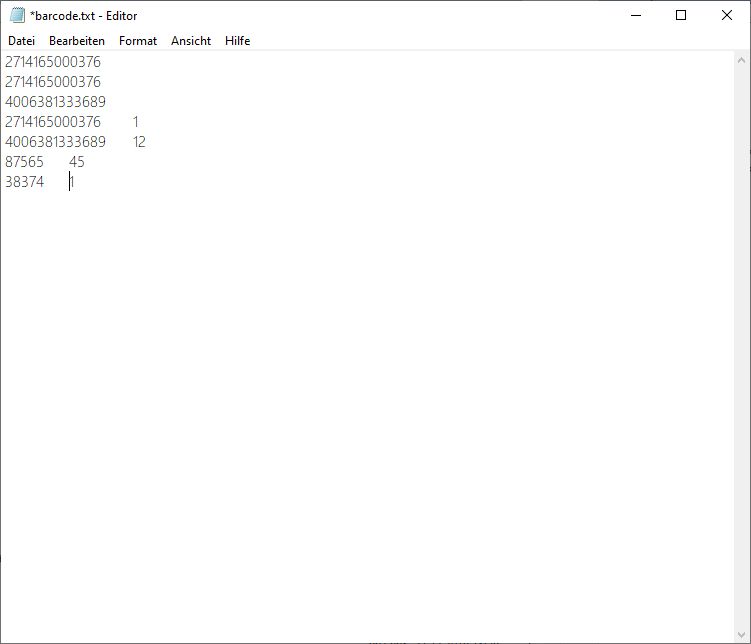751x644 pixels.
Task: Click barcode 2714165000376 followed by 1
Action: [53, 122]
